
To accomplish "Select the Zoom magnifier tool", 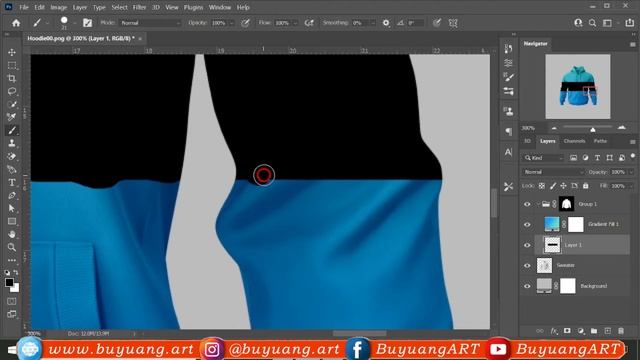I will (11, 247).
